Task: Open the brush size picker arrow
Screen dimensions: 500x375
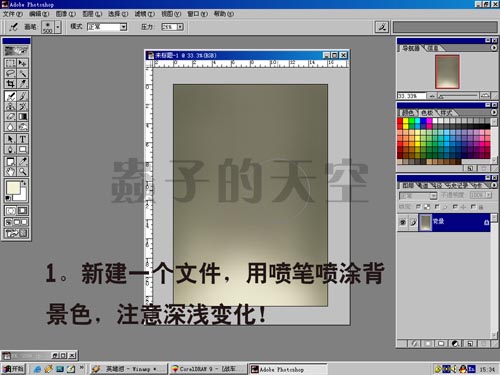Action: (x=58, y=27)
